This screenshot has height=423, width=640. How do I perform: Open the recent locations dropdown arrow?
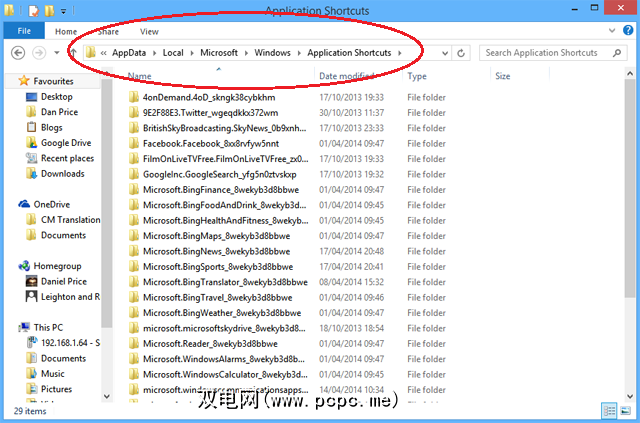(57, 53)
